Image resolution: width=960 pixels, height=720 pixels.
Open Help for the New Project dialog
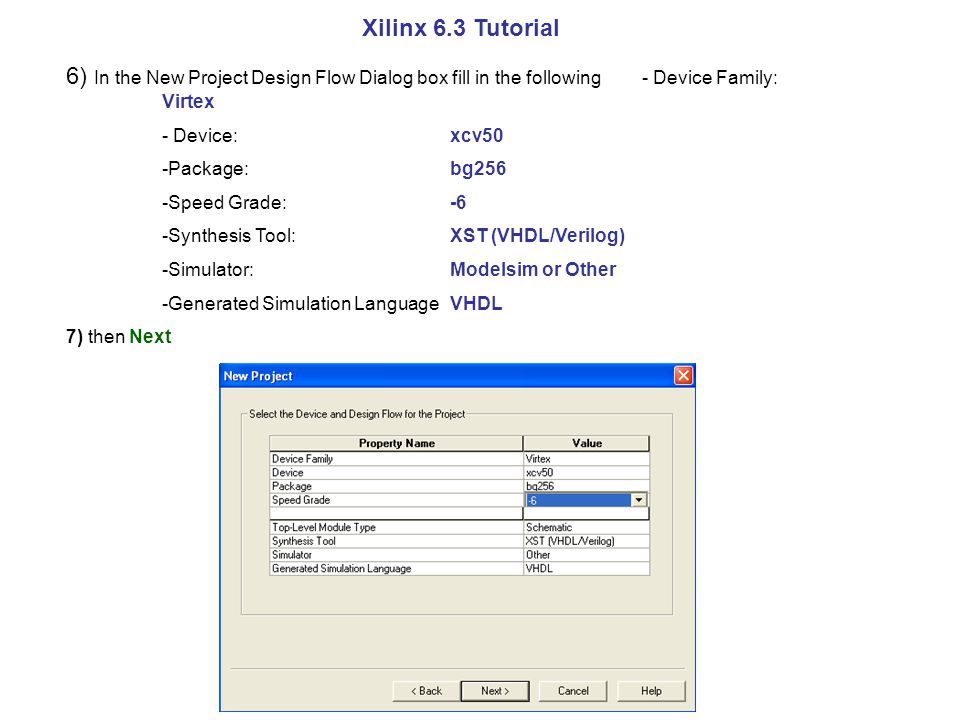click(651, 691)
